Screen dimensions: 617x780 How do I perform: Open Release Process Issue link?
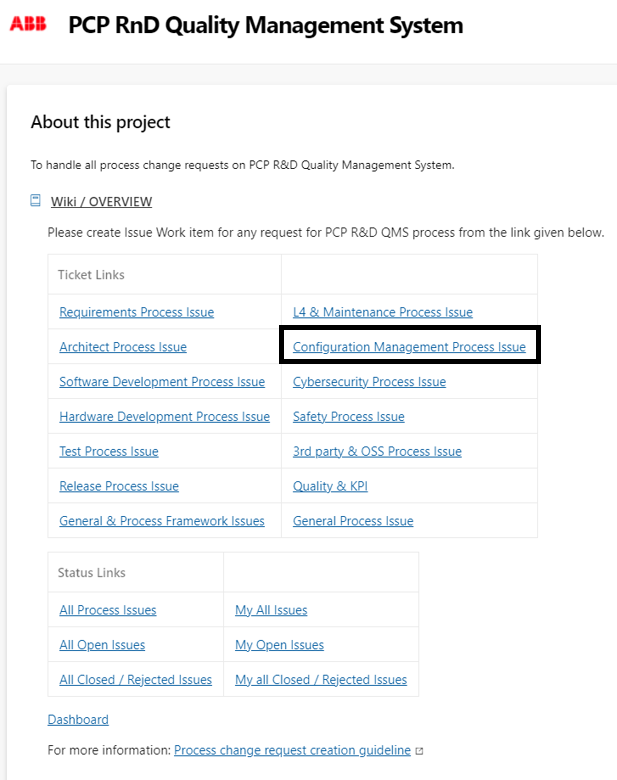[119, 486]
